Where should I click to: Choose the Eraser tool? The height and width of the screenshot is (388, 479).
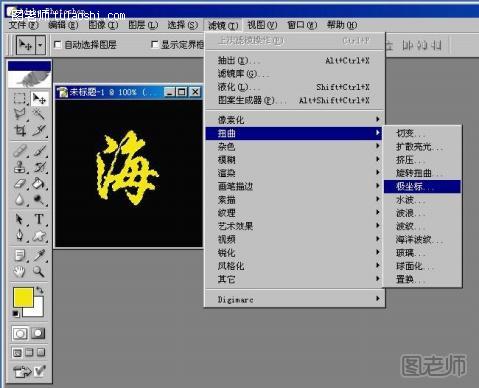[20, 183]
